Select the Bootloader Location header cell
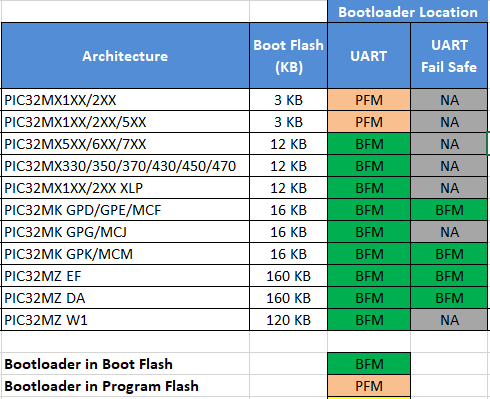 coord(408,12)
